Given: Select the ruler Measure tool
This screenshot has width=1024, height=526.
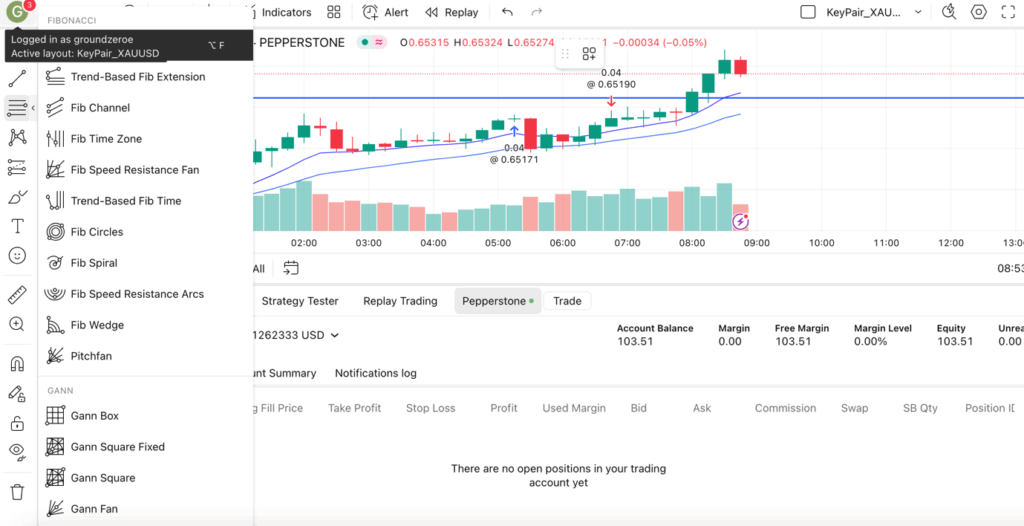Looking at the screenshot, I should [17, 295].
